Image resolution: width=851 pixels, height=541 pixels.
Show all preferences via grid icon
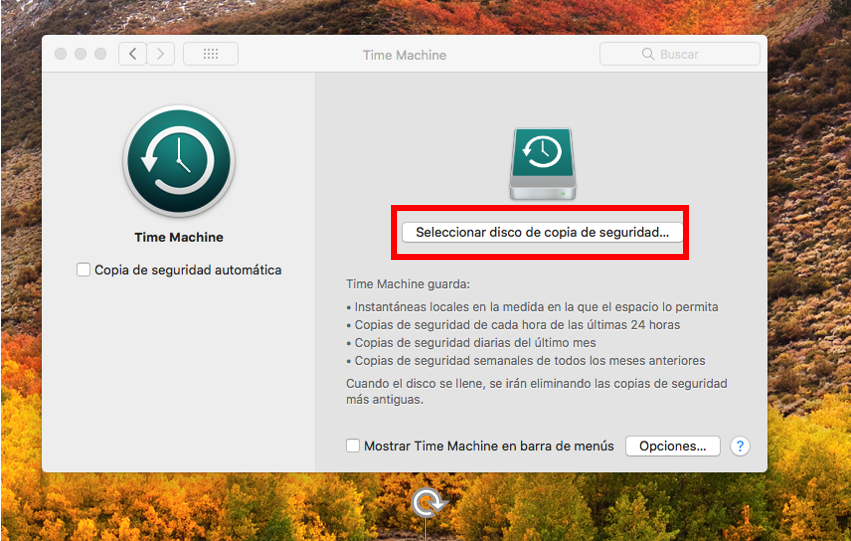click(210, 54)
